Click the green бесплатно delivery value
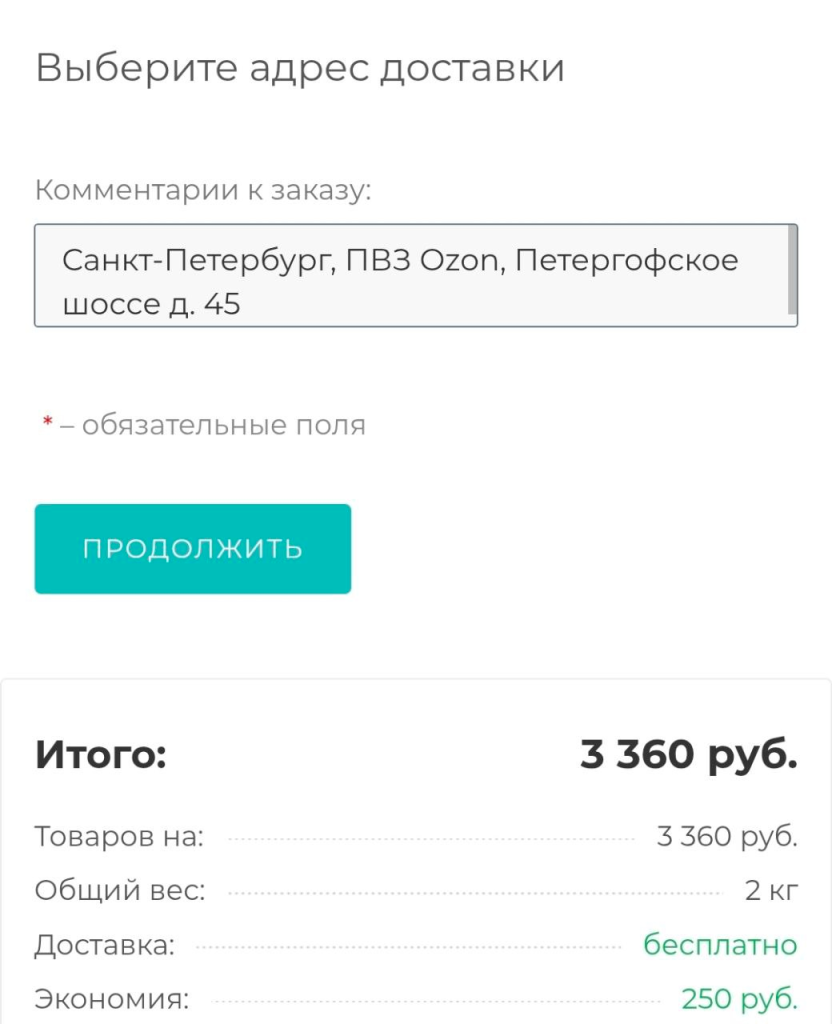Image resolution: width=832 pixels, height=1024 pixels. point(720,944)
